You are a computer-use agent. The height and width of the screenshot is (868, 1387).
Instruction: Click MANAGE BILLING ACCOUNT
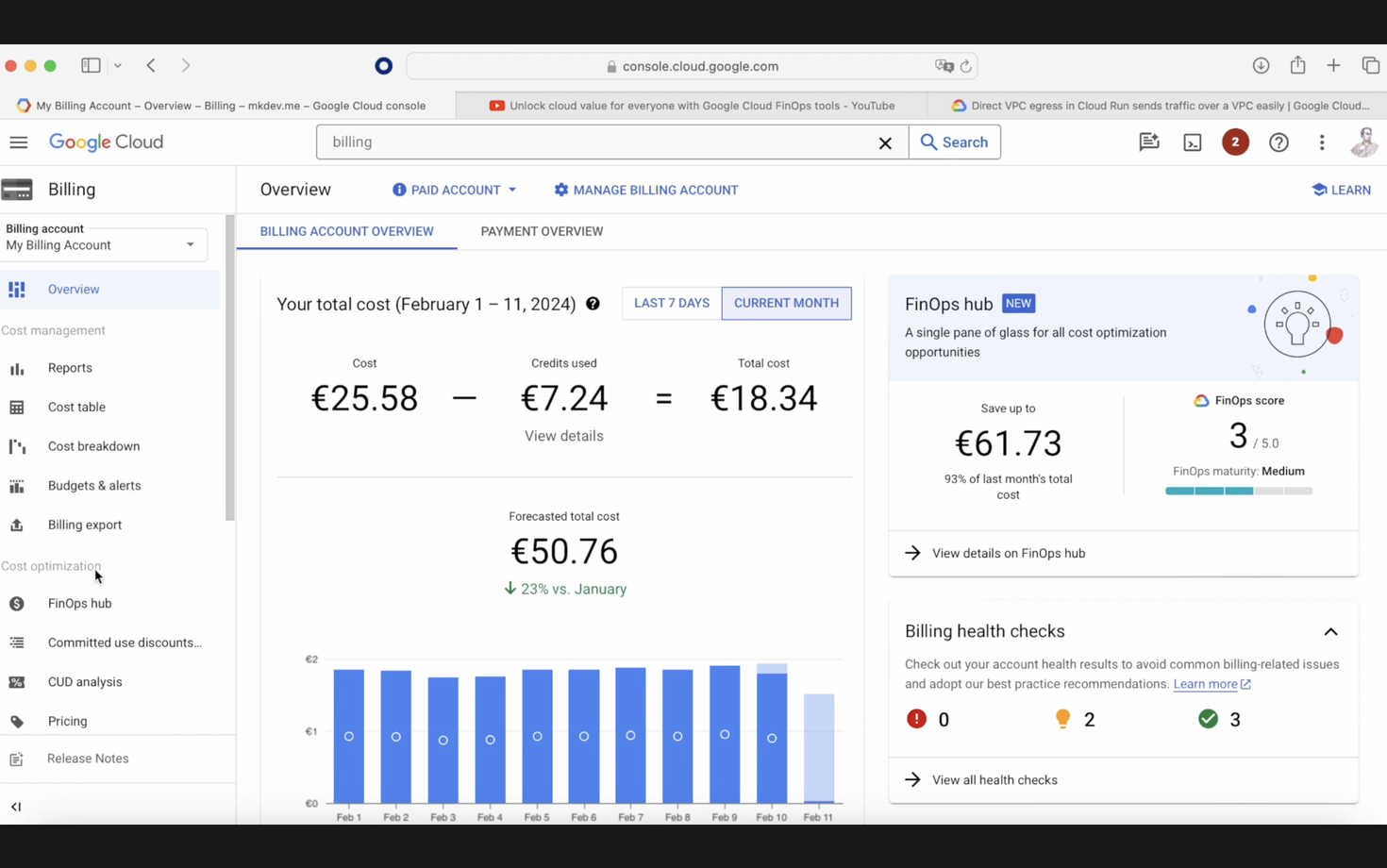646,190
